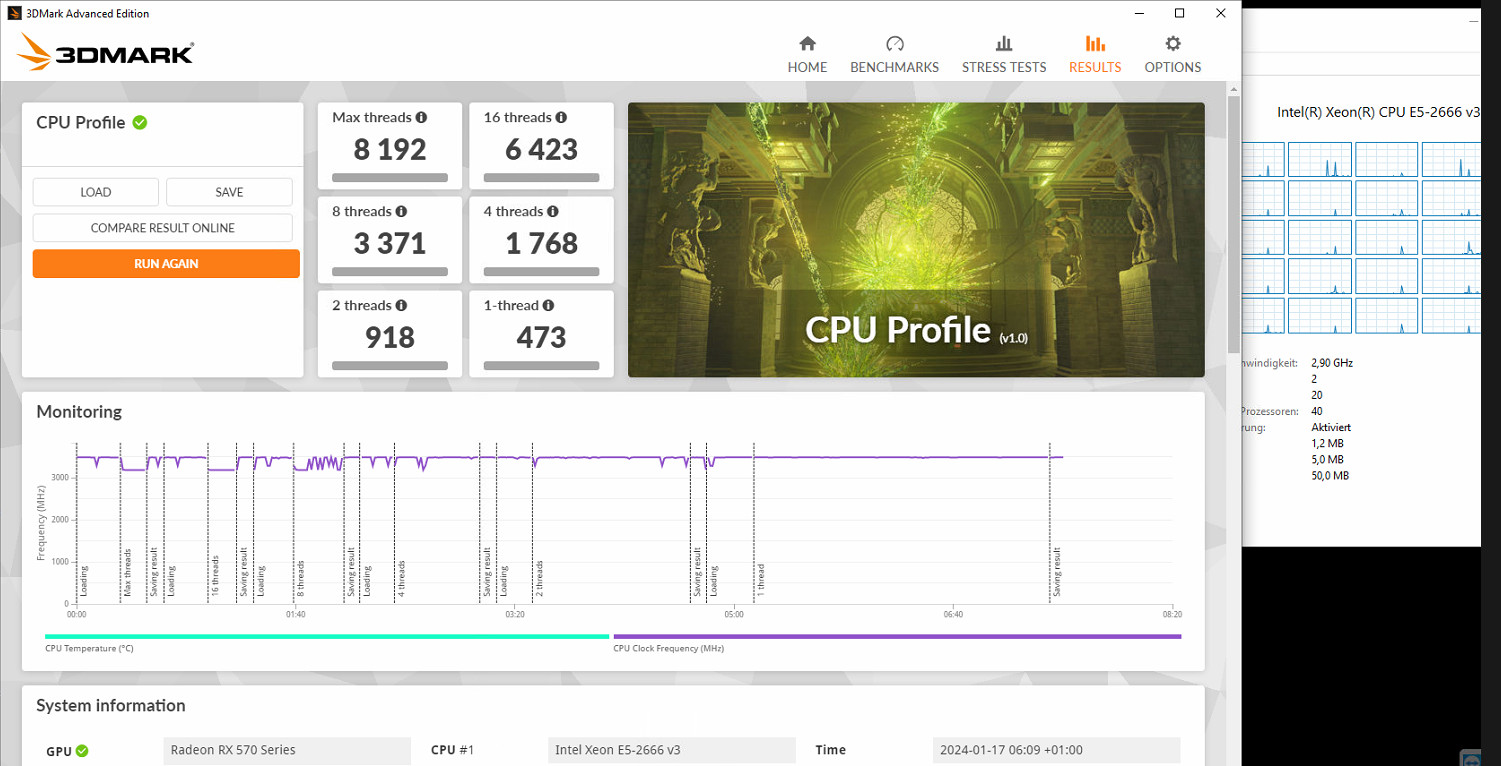Click Aktiviert in the Task Manager window
1501x766 pixels.
(1331, 427)
